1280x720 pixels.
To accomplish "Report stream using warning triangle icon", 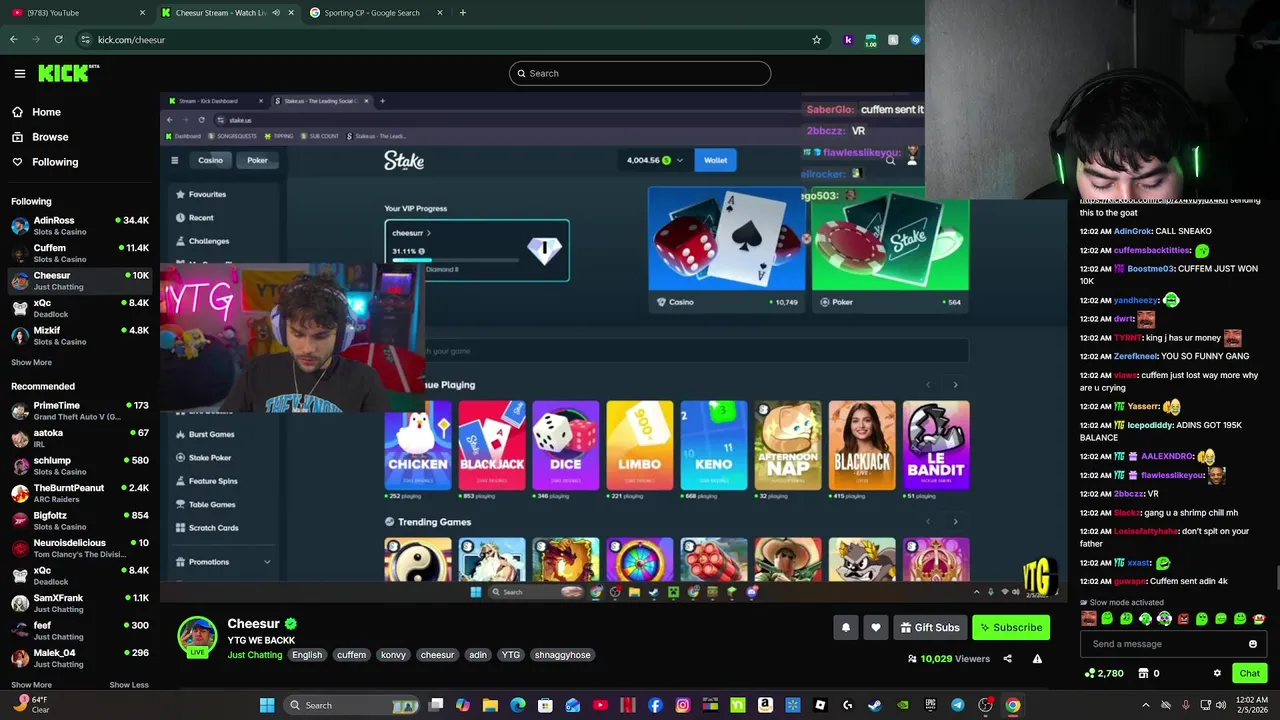I will point(1037,659).
